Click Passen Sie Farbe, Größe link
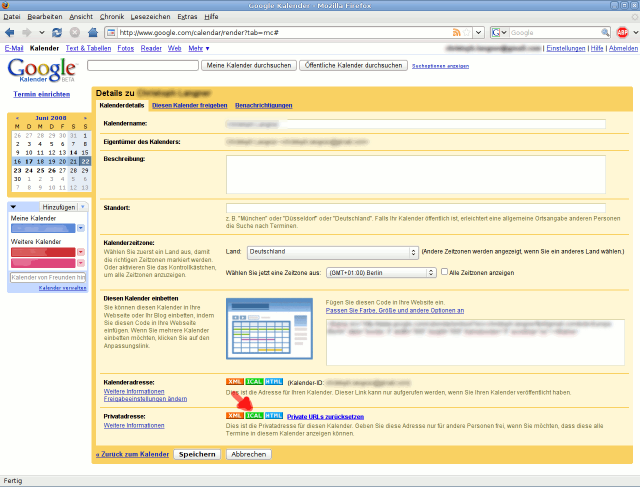The height and width of the screenshot is (487, 640). click(x=395, y=311)
